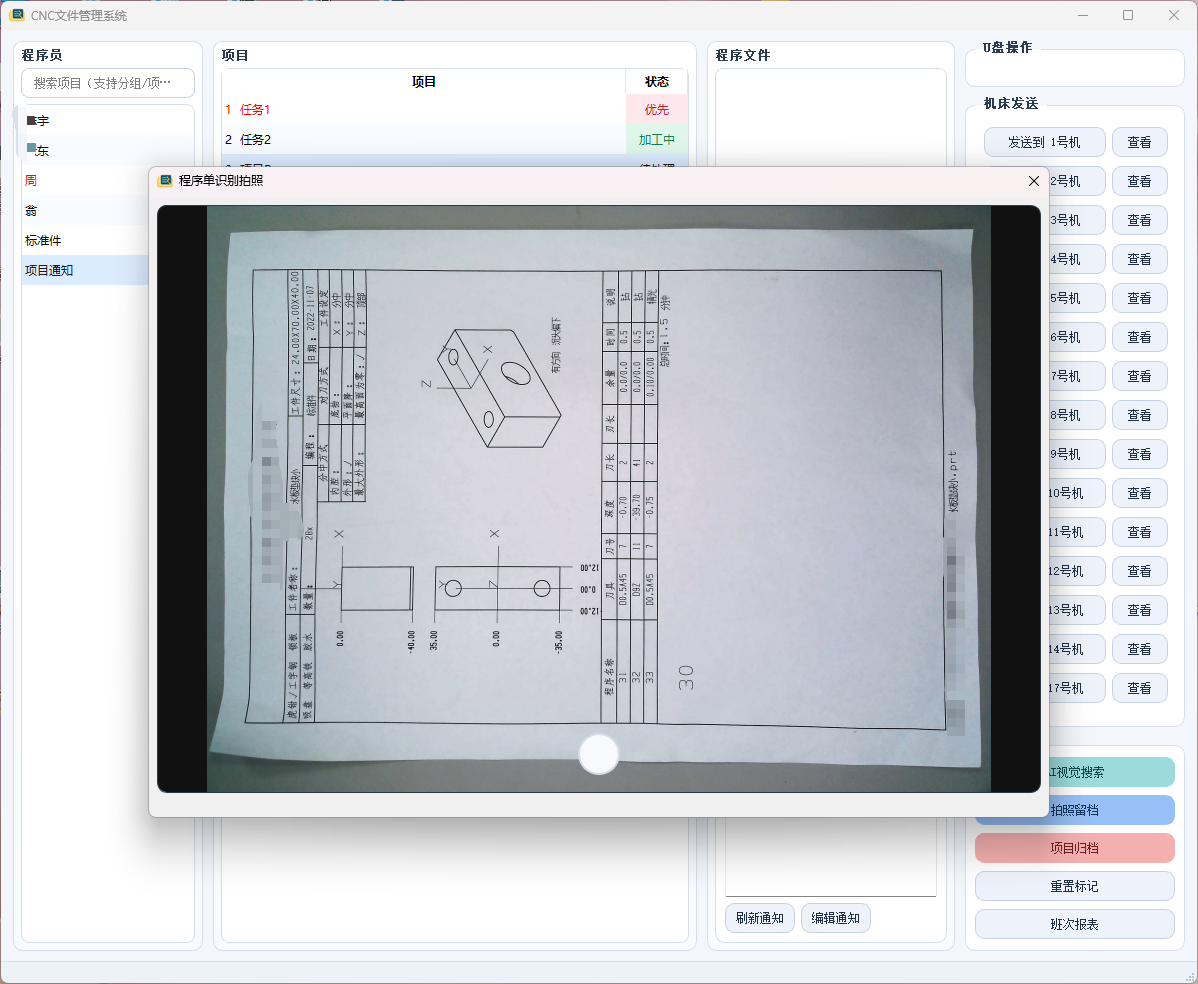
Task: Click the CNC文件管理系统 app icon in title bar
Action: [x=17, y=15]
